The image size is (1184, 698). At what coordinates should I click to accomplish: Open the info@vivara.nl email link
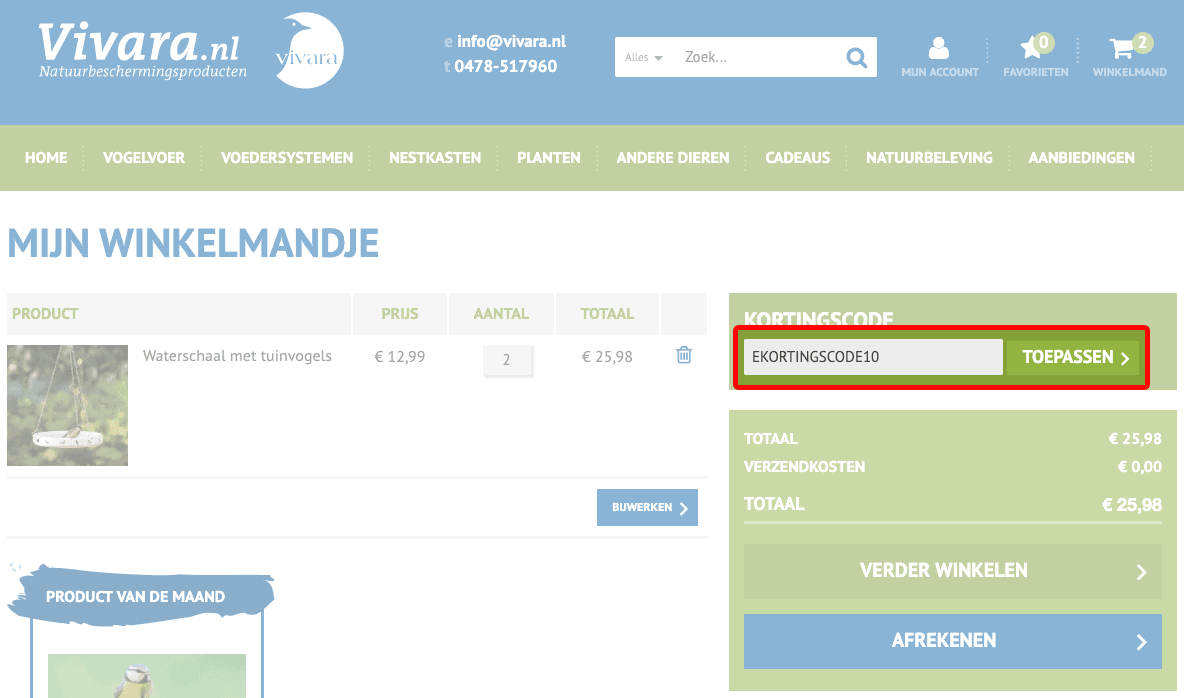[511, 42]
